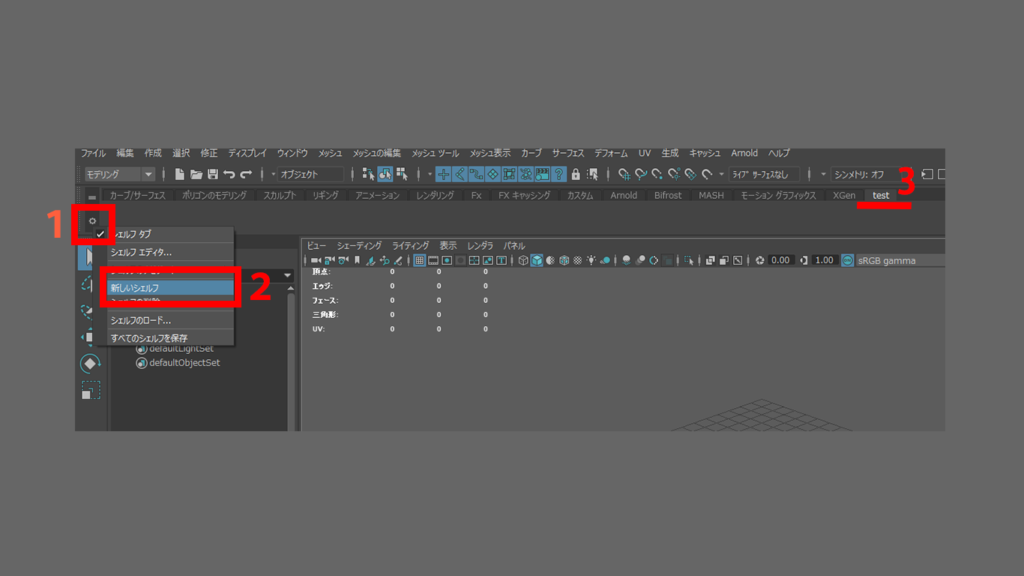Select the Scale tool in toolbox
1024x576 pixels.
(x=90, y=391)
